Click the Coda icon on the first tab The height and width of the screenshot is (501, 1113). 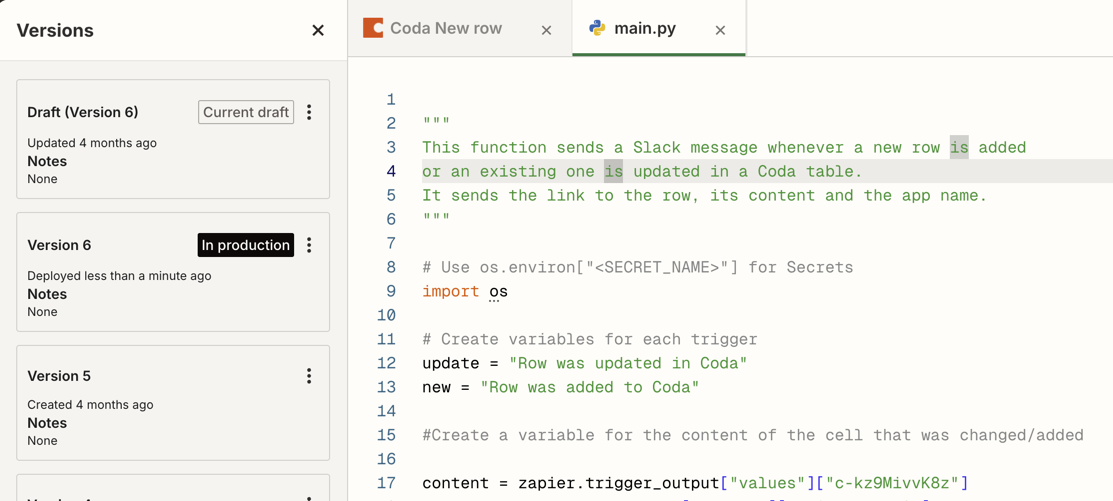point(373,28)
